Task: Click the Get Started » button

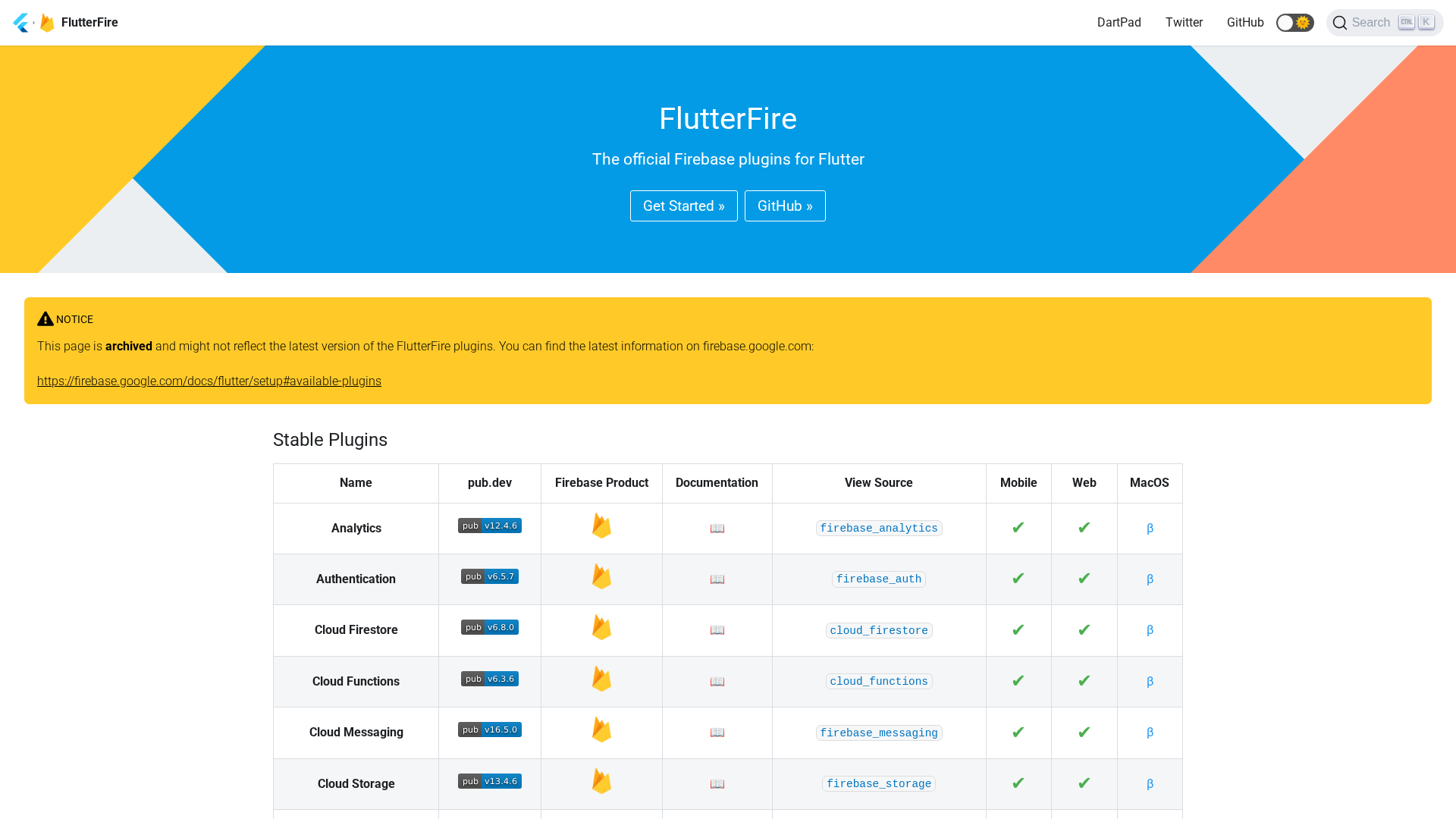Action: [684, 206]
